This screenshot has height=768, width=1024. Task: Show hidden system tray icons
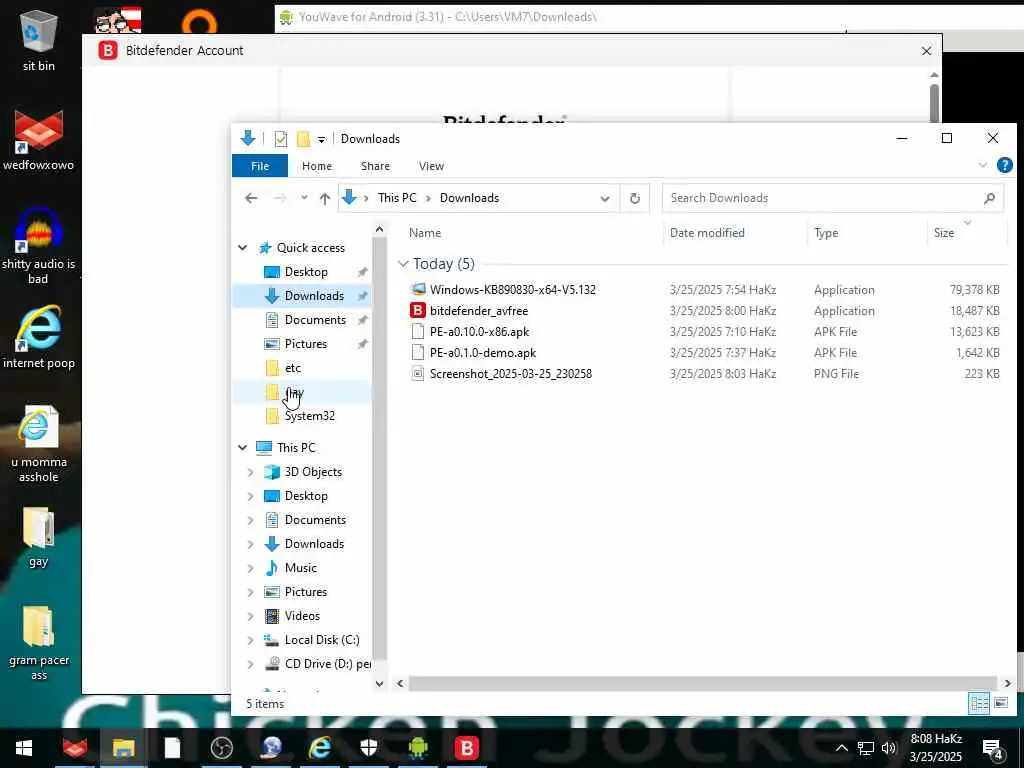(x=842, y=748)
